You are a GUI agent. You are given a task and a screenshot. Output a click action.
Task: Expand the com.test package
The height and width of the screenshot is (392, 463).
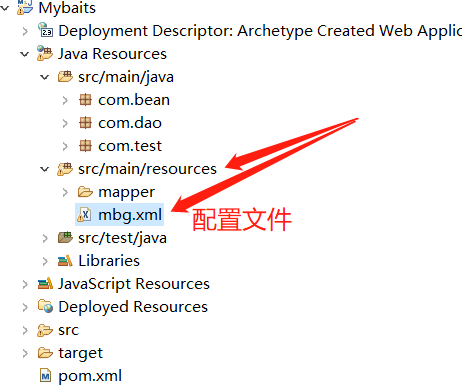tap(65, 146)
